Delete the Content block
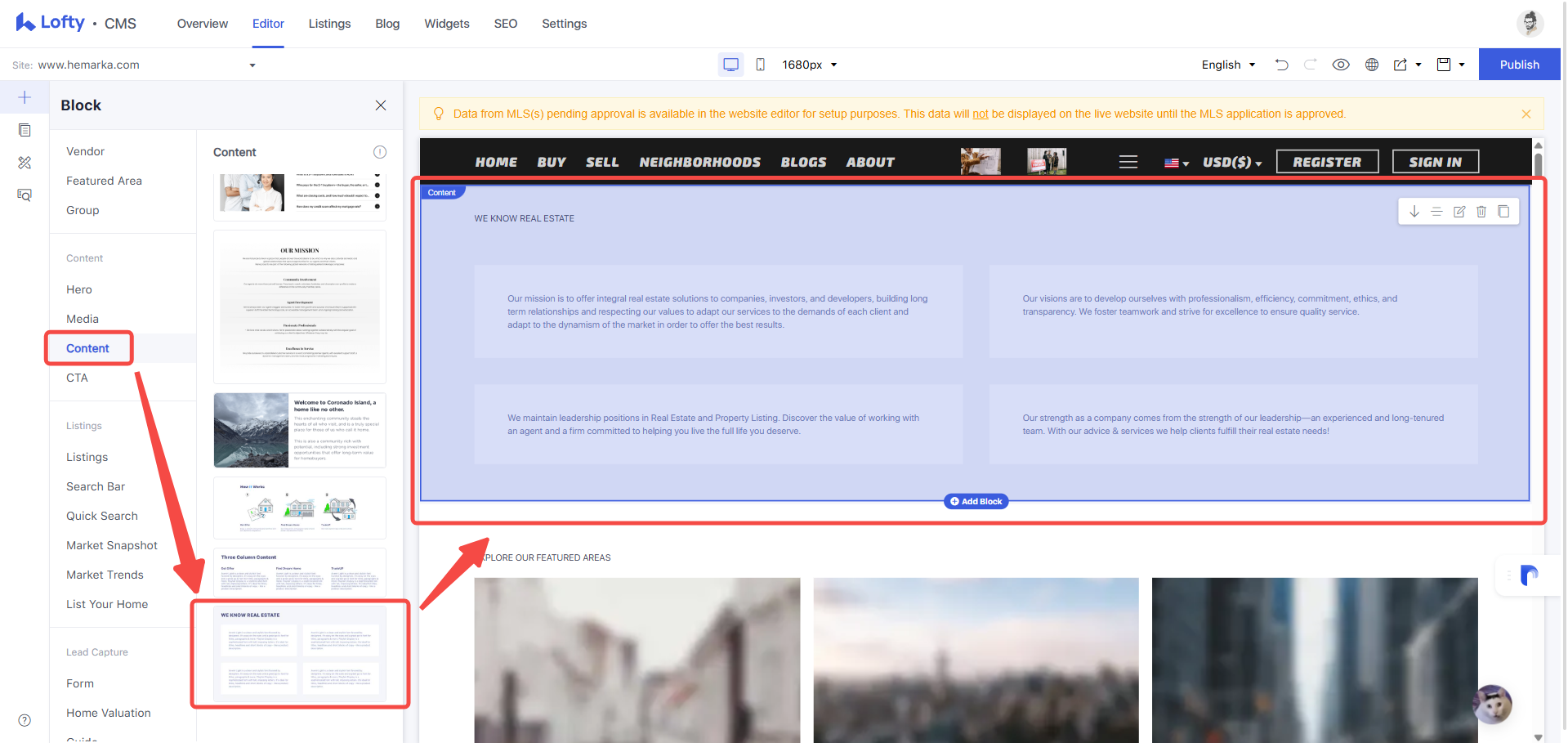Image resolution: width=1568 pixels, height=743 pixels. click(1481, 212)
